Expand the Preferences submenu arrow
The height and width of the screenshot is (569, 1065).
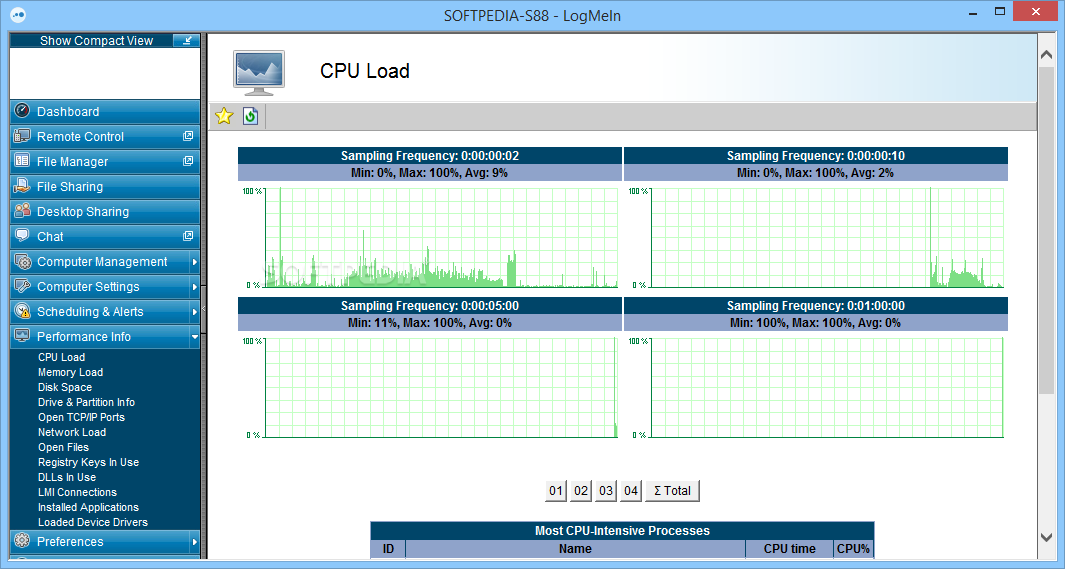pos(194,542)
